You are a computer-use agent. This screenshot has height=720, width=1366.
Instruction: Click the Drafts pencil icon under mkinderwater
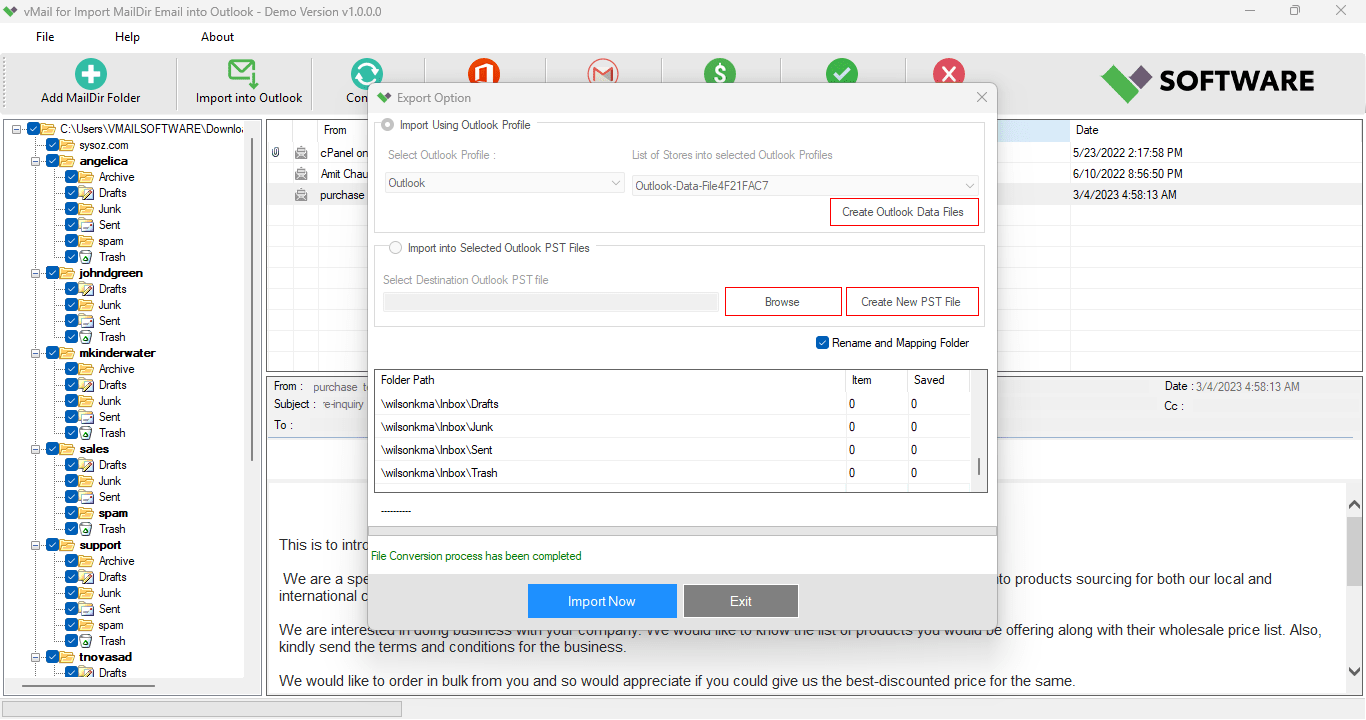pos(87,385)
